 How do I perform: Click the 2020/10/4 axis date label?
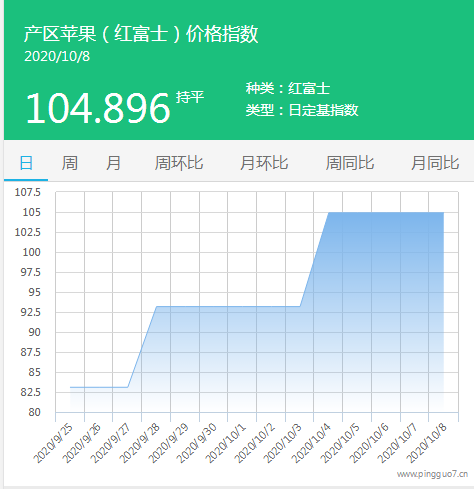point(311,444)
